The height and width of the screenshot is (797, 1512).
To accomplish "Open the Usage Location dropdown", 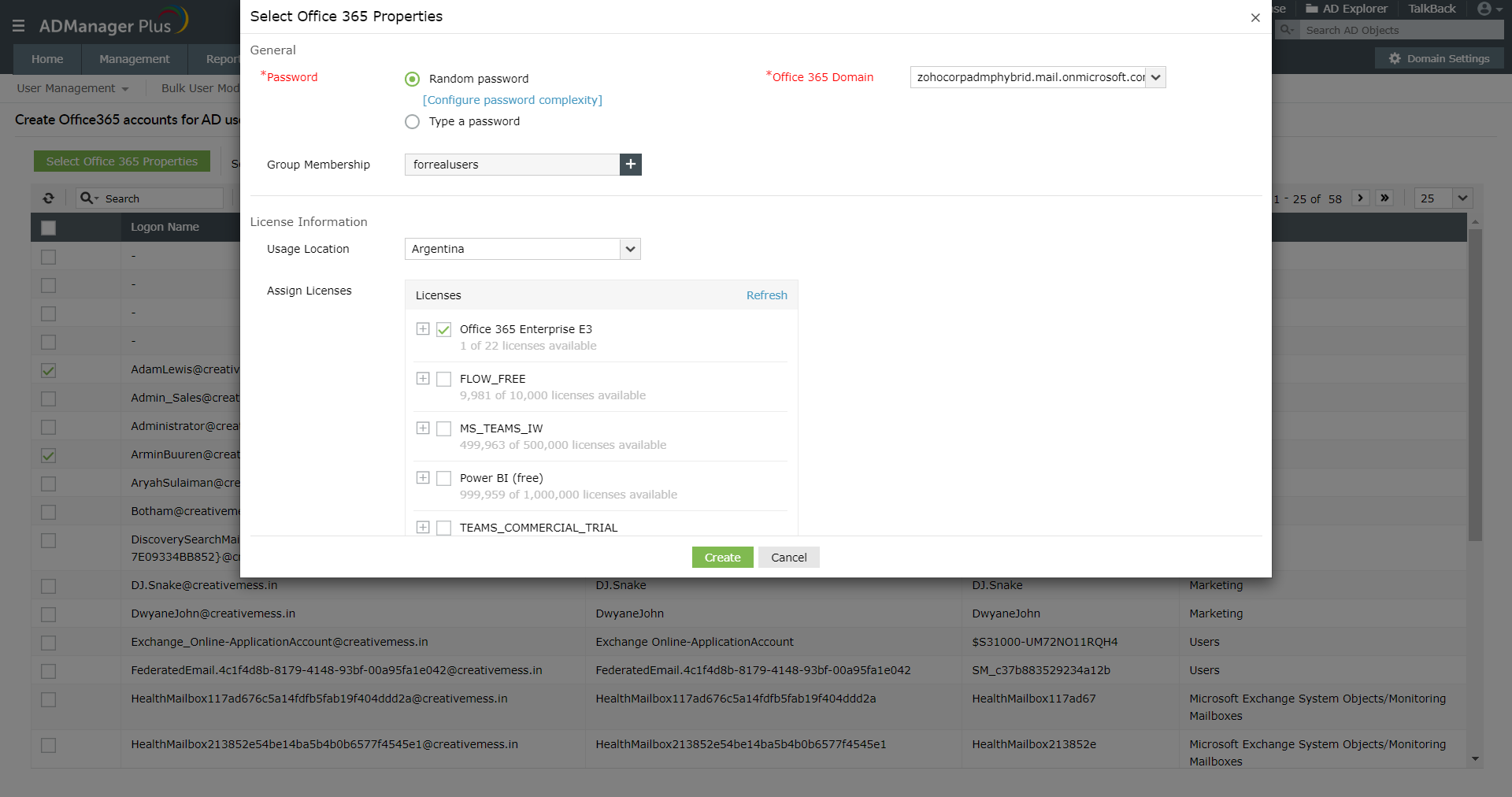I will [523, 249].
